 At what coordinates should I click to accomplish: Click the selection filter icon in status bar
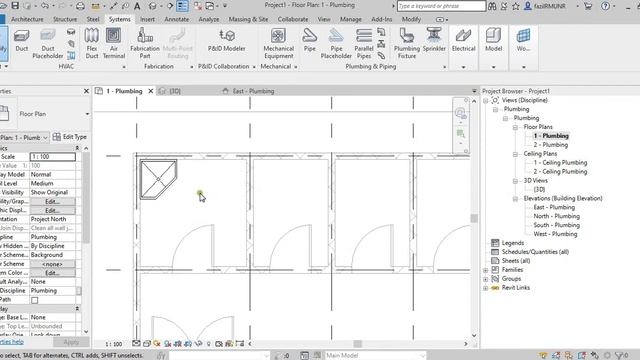(x=621, y=356)
